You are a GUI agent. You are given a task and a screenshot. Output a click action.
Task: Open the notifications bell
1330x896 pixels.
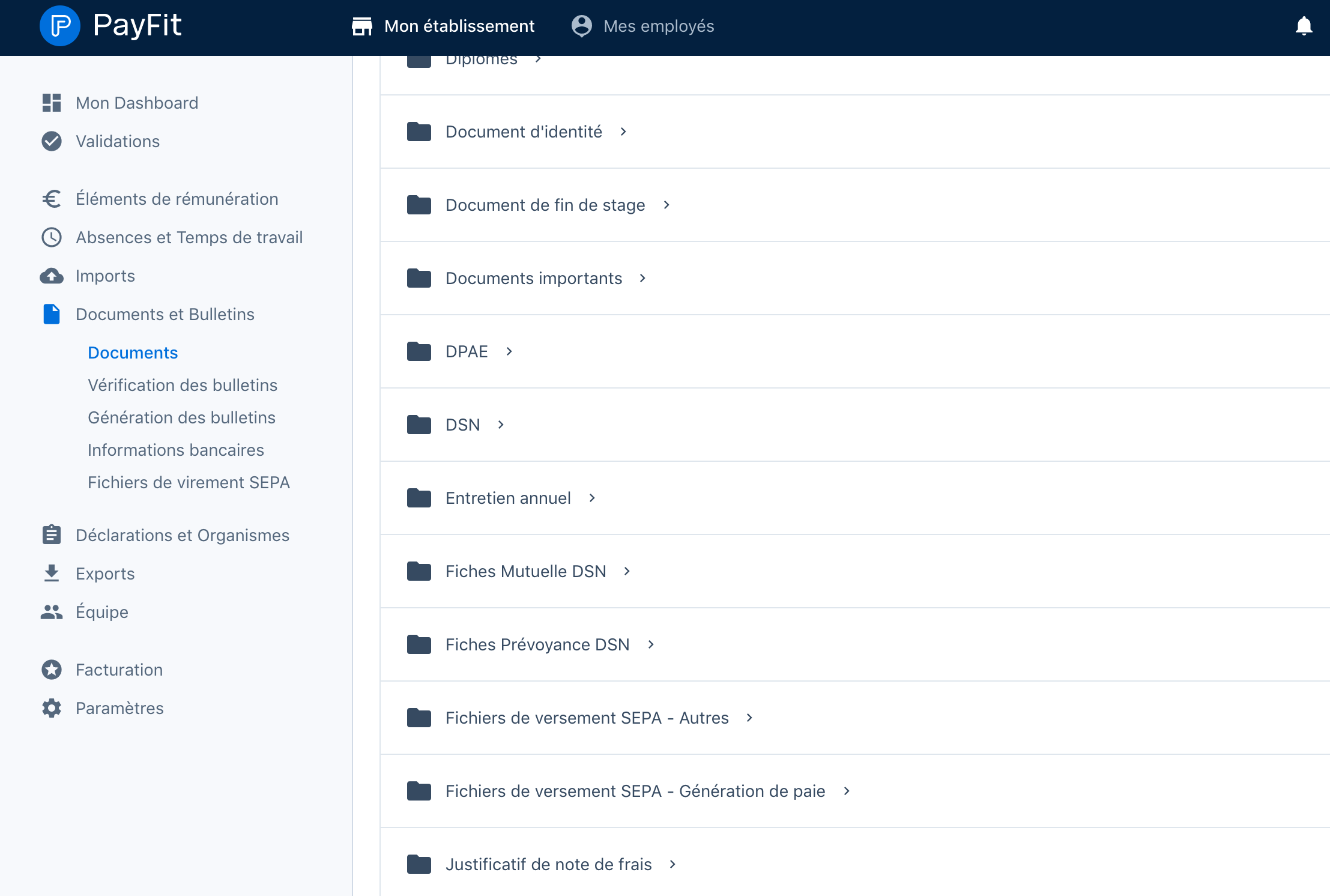click(1304, 26)
